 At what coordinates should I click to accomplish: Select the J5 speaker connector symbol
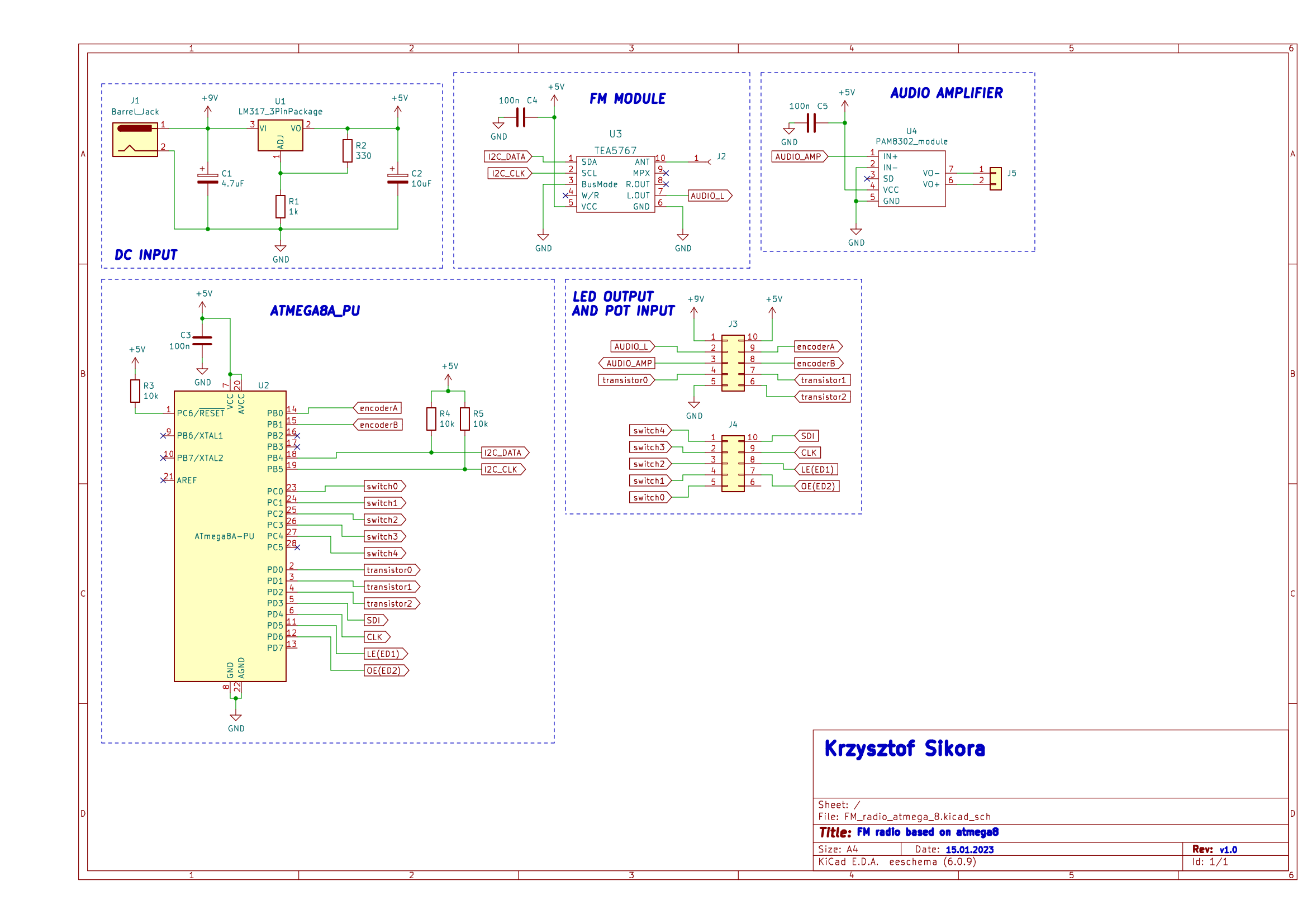[996, 179]
